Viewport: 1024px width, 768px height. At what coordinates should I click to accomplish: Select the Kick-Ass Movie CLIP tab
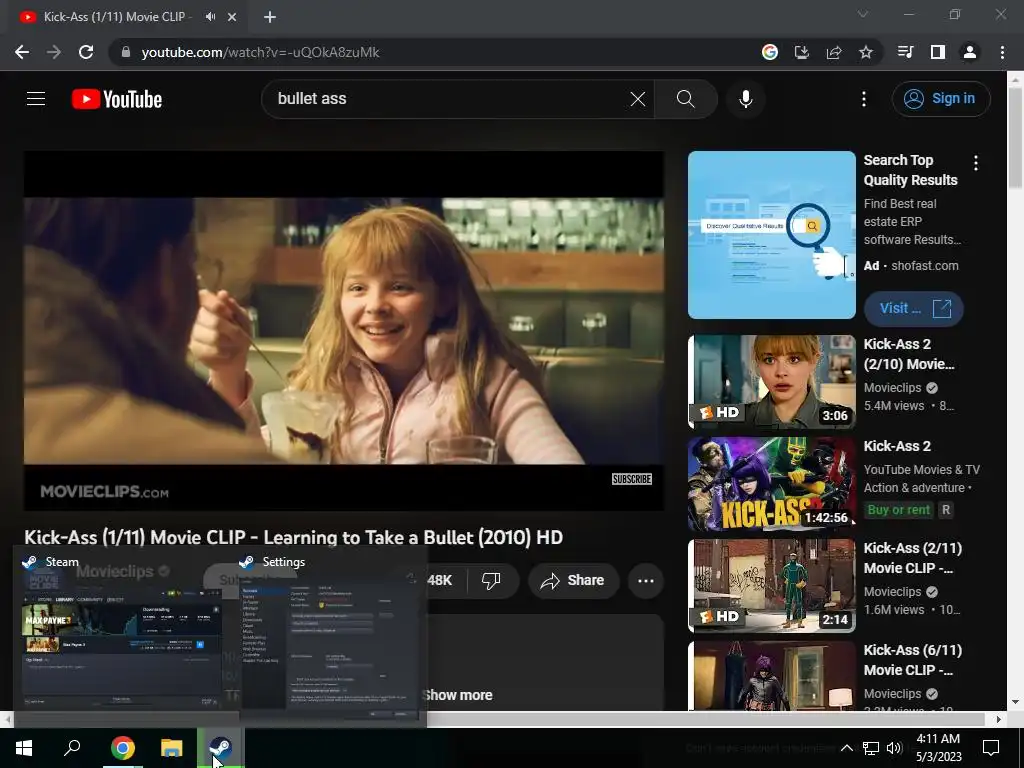[x=118, y=17]
